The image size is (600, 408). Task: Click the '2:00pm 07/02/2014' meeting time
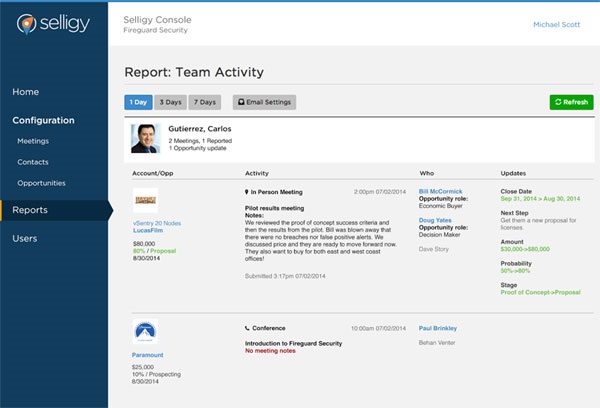click(x=380, y=192)
